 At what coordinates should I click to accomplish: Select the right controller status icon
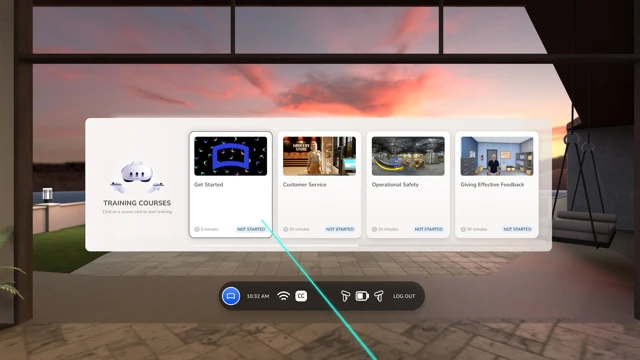coord(379,296)
